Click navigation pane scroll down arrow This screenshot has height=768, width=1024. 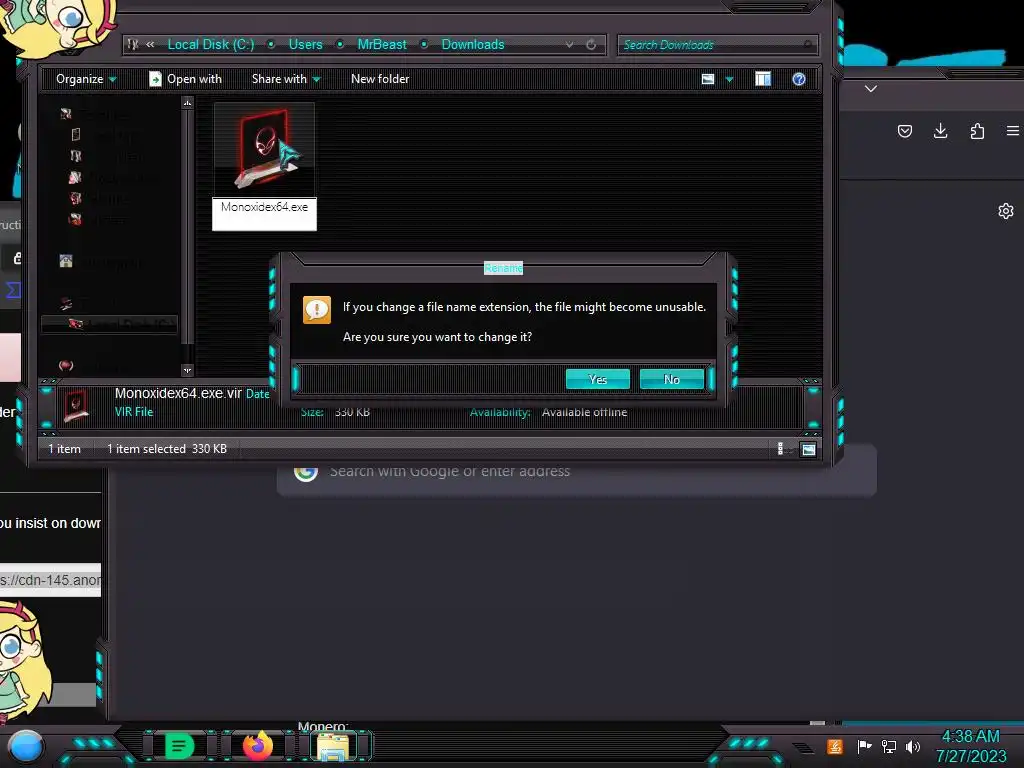click(187, 370)
